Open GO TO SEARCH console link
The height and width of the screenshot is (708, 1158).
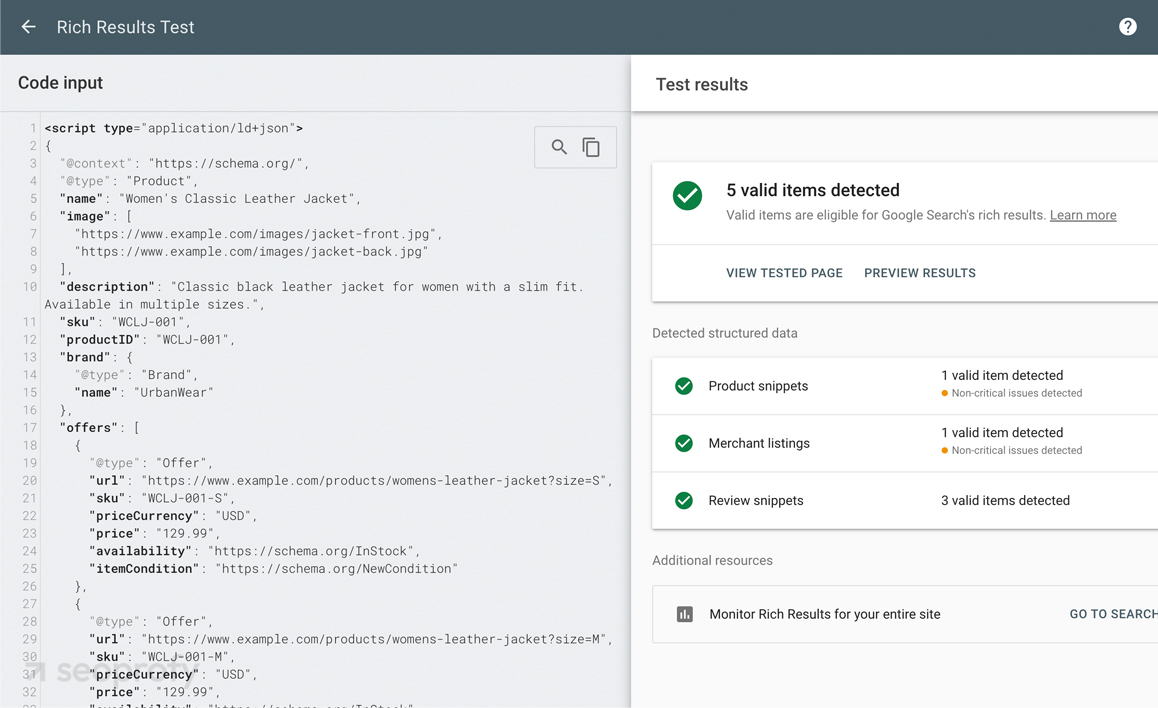pyautogui.click(x=1113, y=614)
